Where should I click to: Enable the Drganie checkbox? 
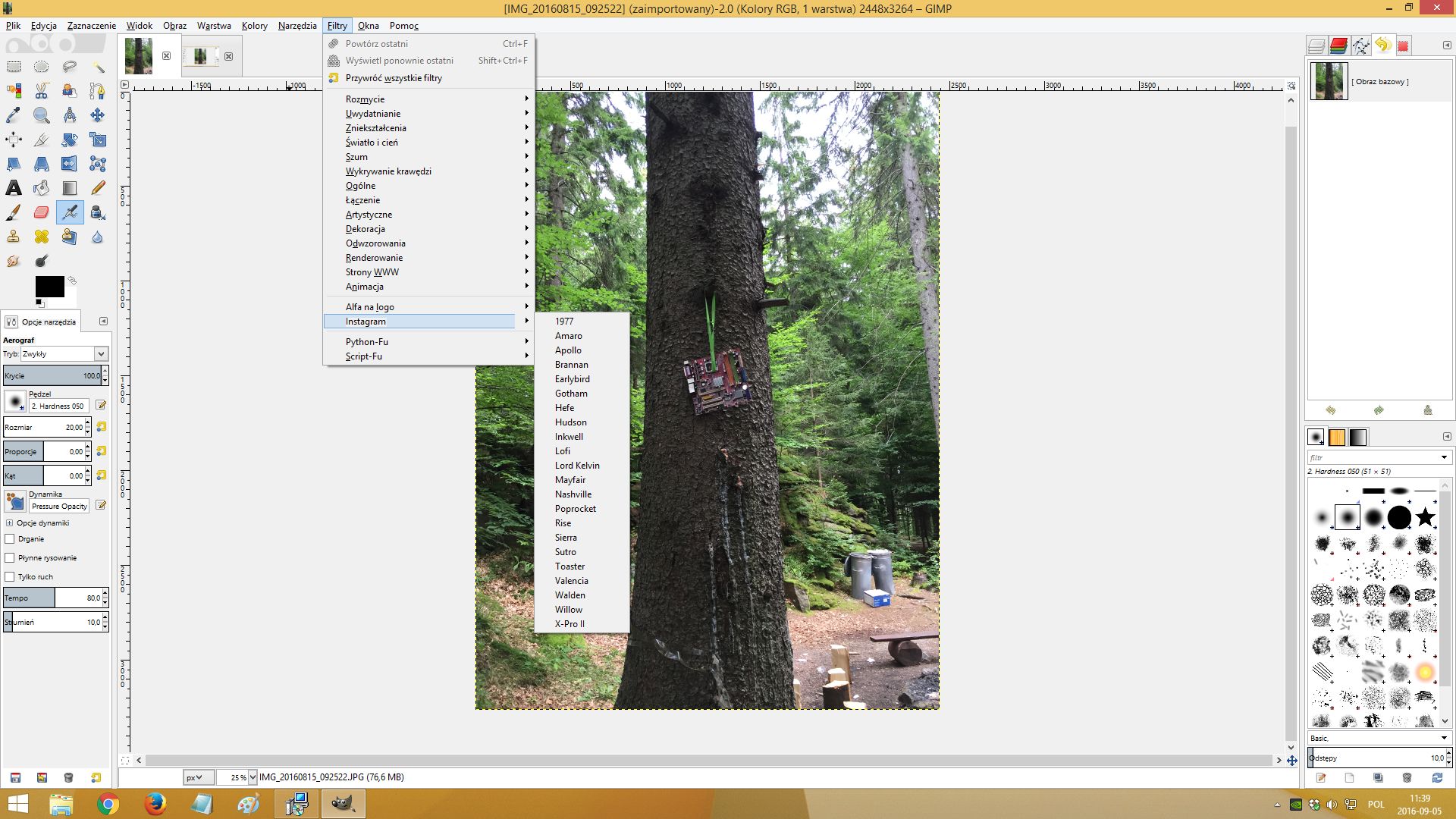pos(10,539)
